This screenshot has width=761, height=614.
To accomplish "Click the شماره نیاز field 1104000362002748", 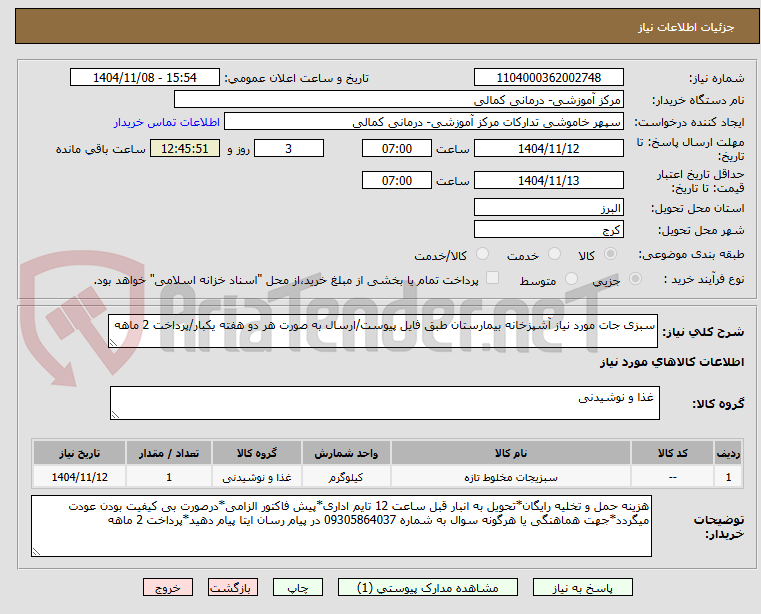I will (x=548, y=78).
